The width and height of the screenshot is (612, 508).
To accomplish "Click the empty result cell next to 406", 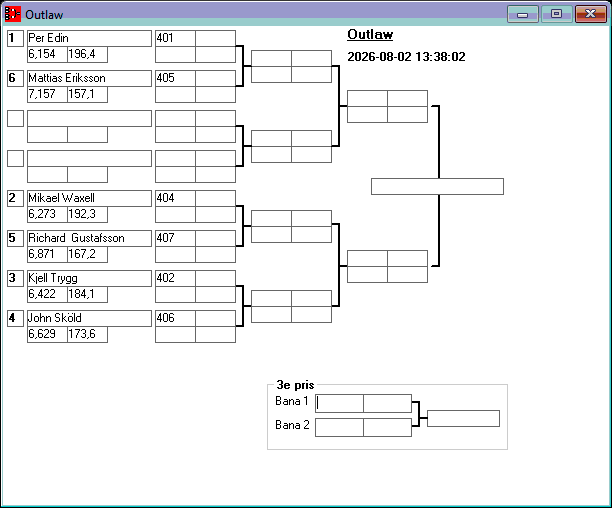I will 215,318.
